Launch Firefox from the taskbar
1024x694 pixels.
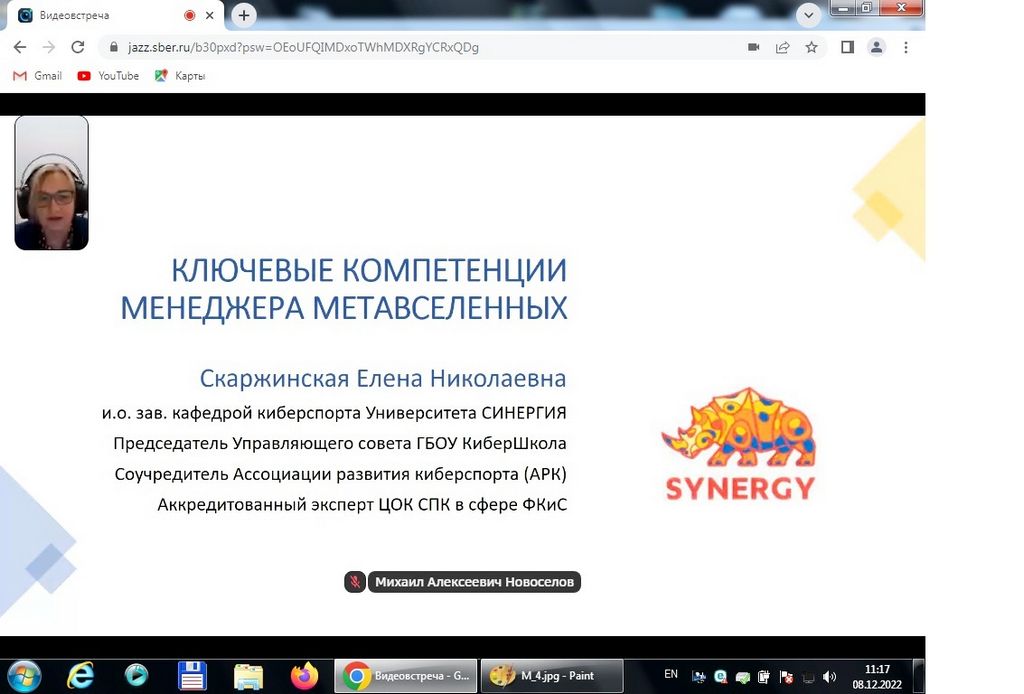pyautogui.click(x=304, y=676)
